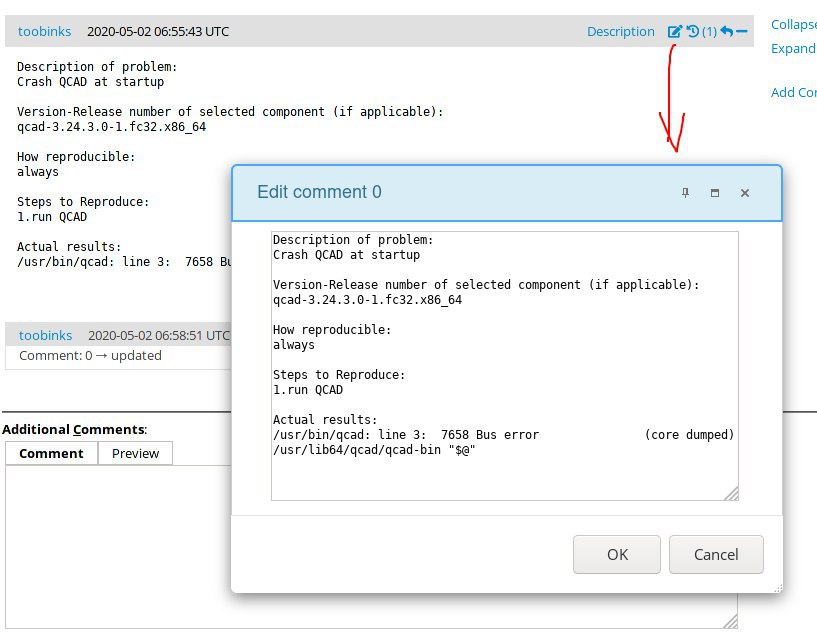This screenshot has height=632, width=817.
Task: Click the Add Comment link
Action: point(794,92)
